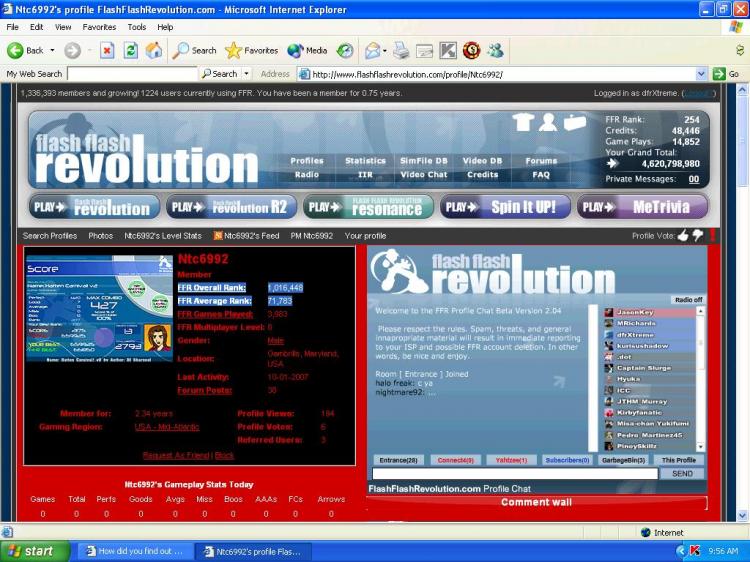750x562 pixels.
Task: Play flash flash revolution R2 button
Action: click(x=231, y=207)
